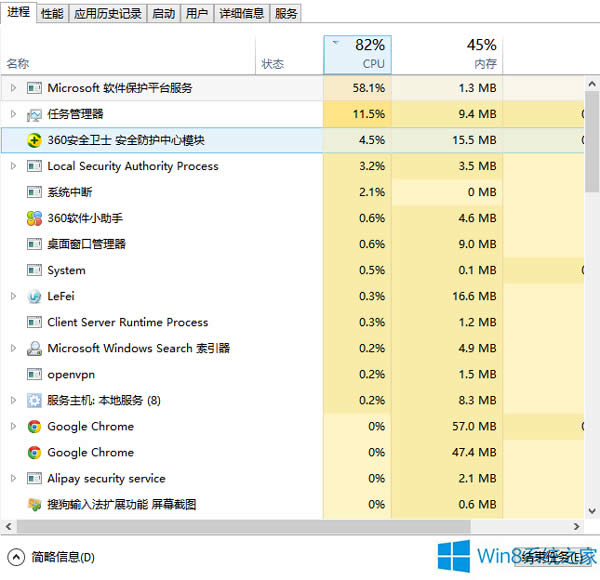Click the horizontal scrollbar right arrow

[577, 527]
